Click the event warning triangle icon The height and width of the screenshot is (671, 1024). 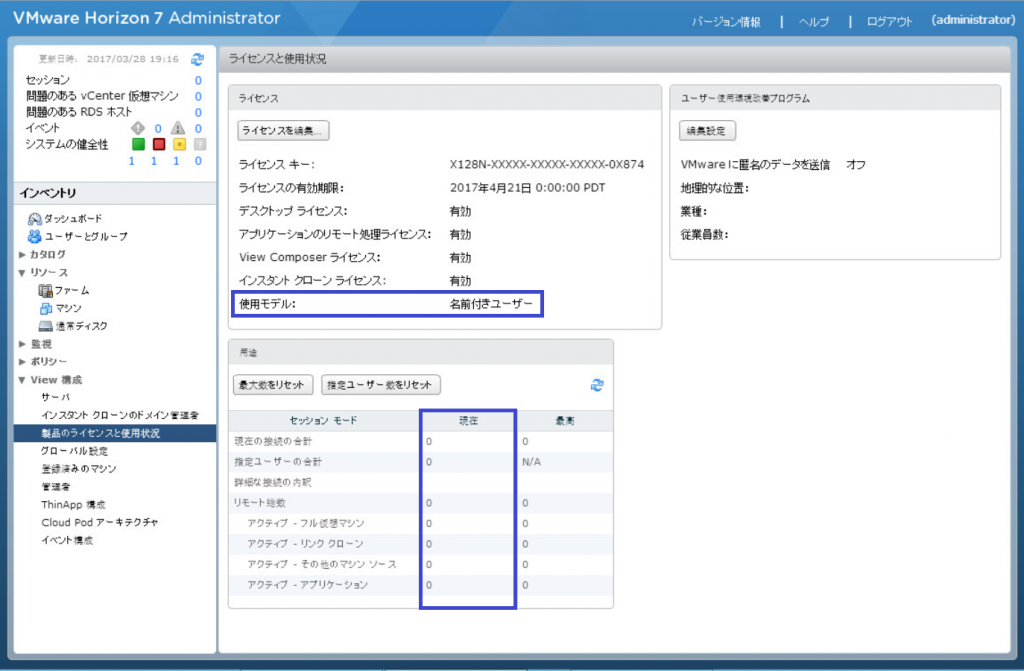[x=178, y=128]
